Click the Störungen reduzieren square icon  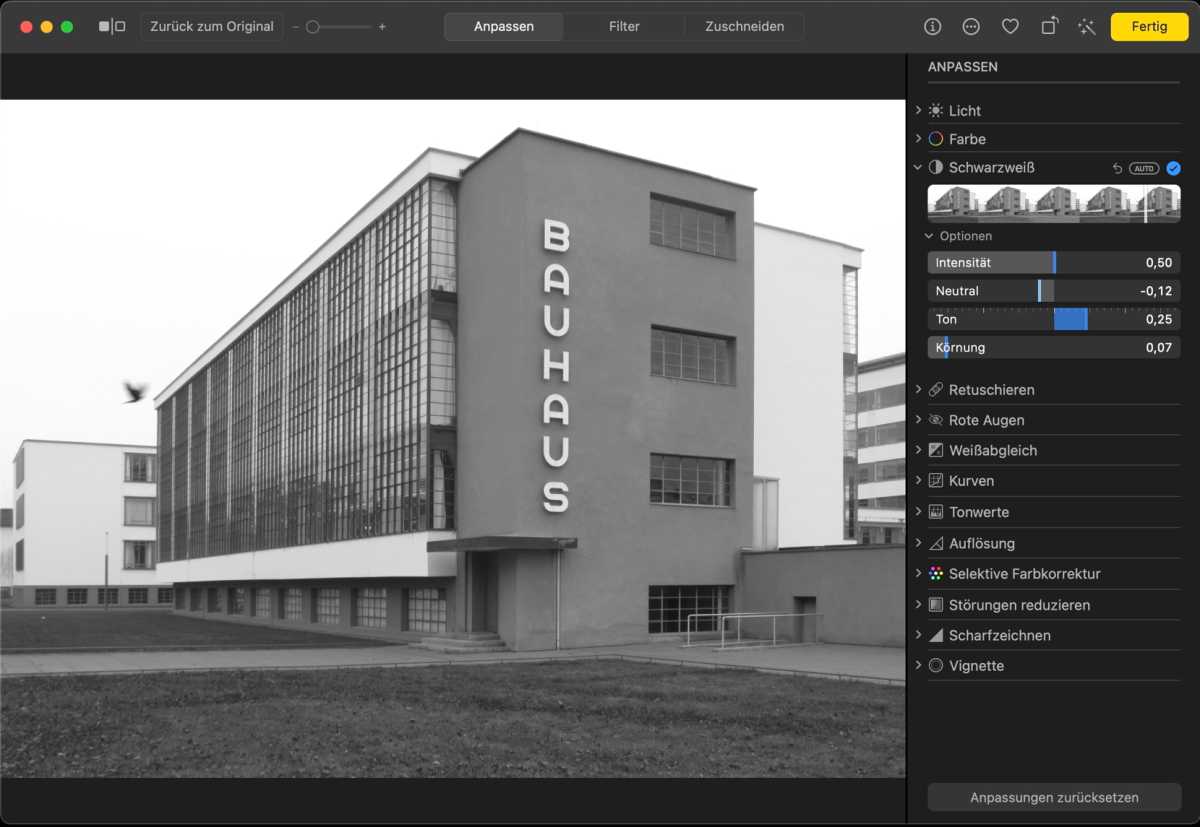click(936, 605)
